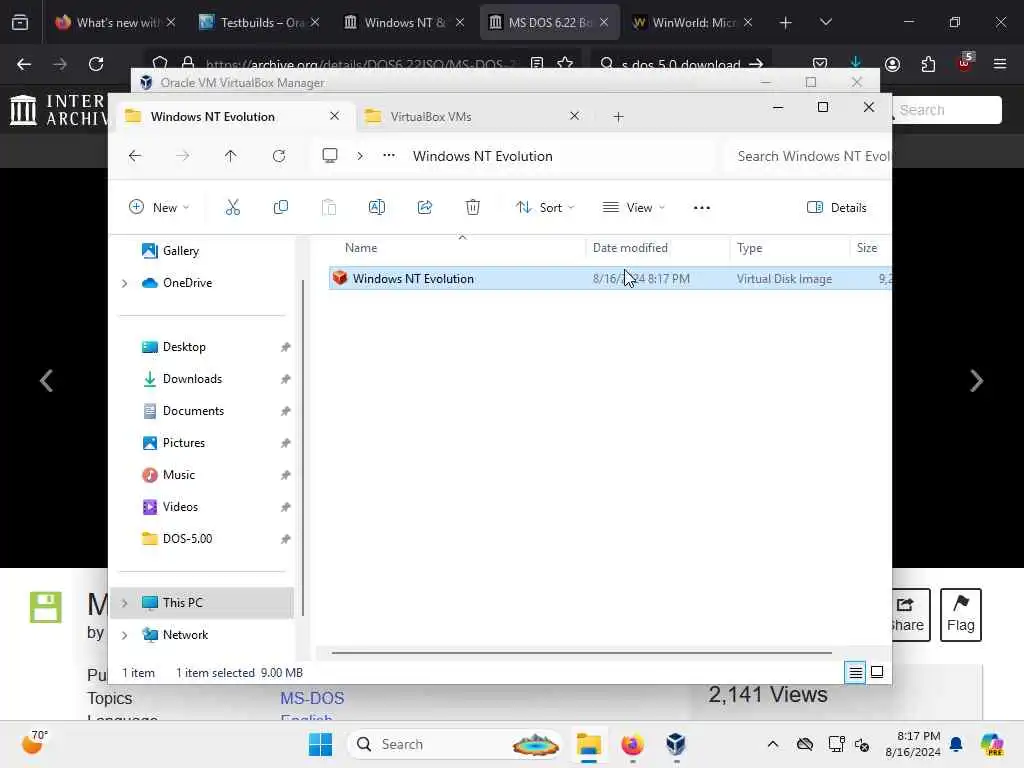Go up one folder level in Explorer

pos(231,156)
